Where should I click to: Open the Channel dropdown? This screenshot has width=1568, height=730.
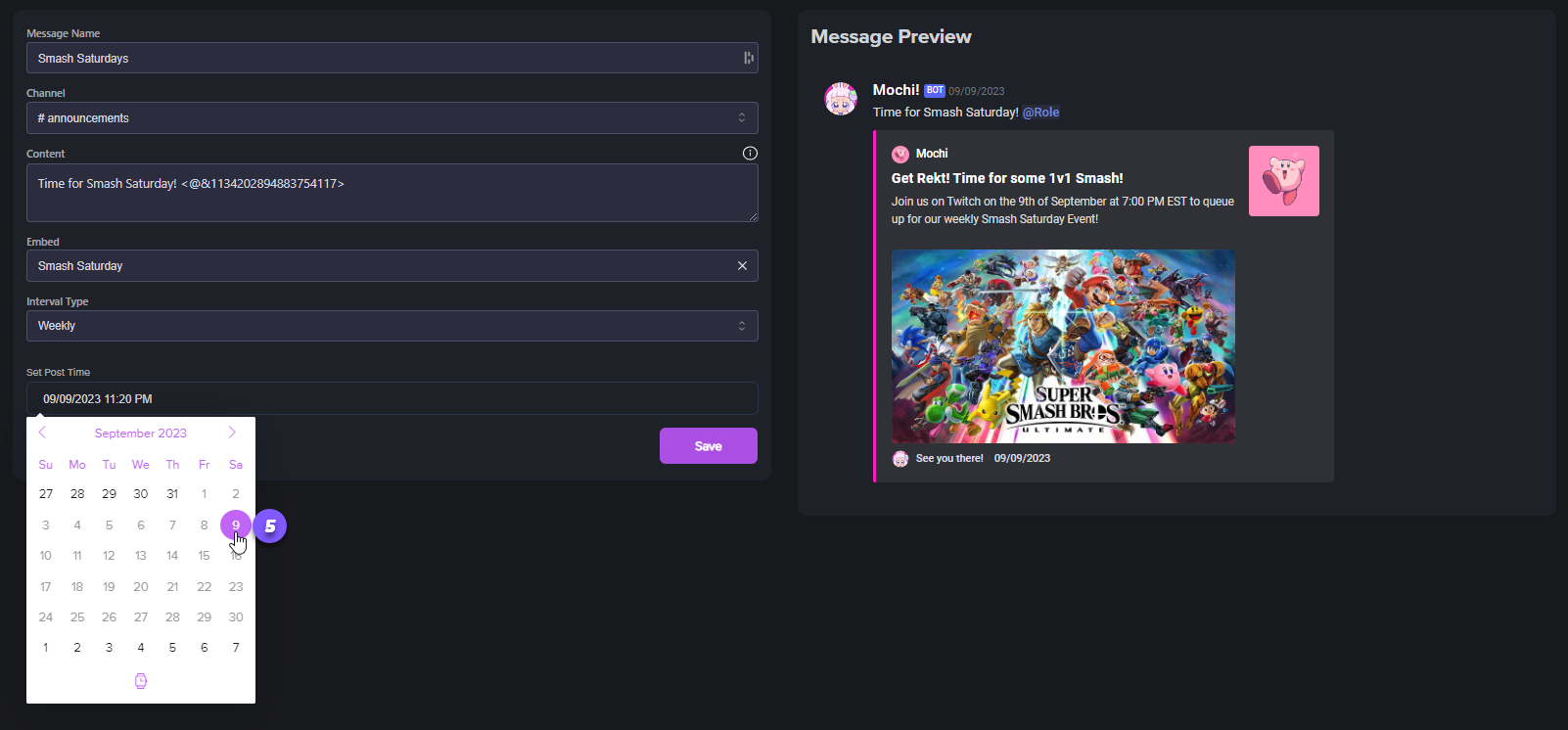click(x=392, y=118)
